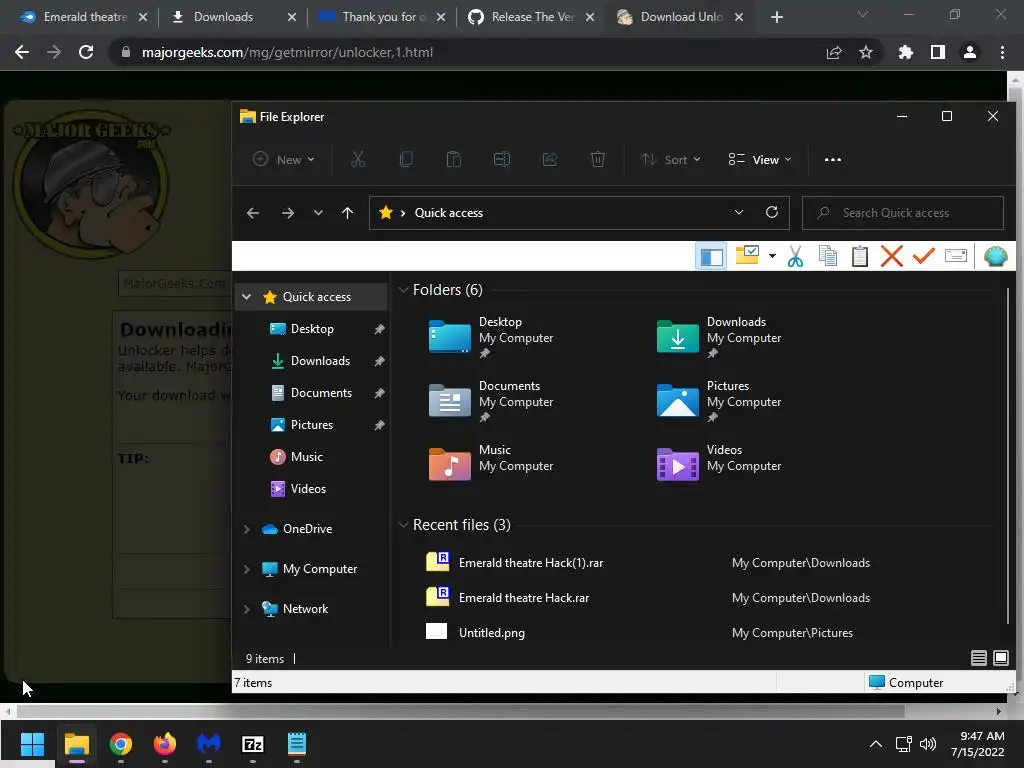Go up one folder level

347,213
